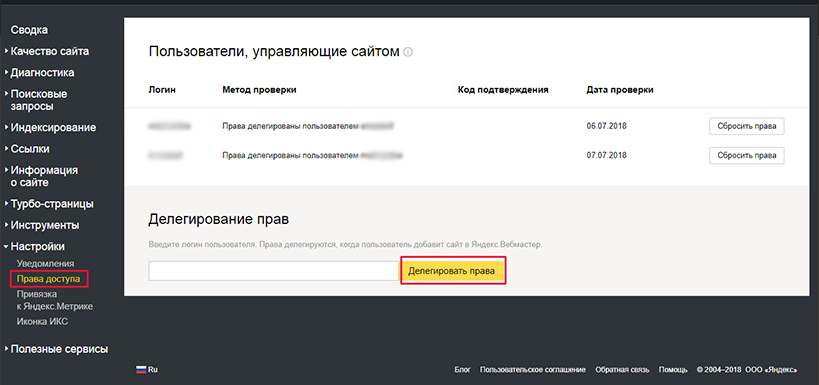819x385 pixels.
Task: Click info icon next to Пользователи heading
Action: (x=408, y=52)
